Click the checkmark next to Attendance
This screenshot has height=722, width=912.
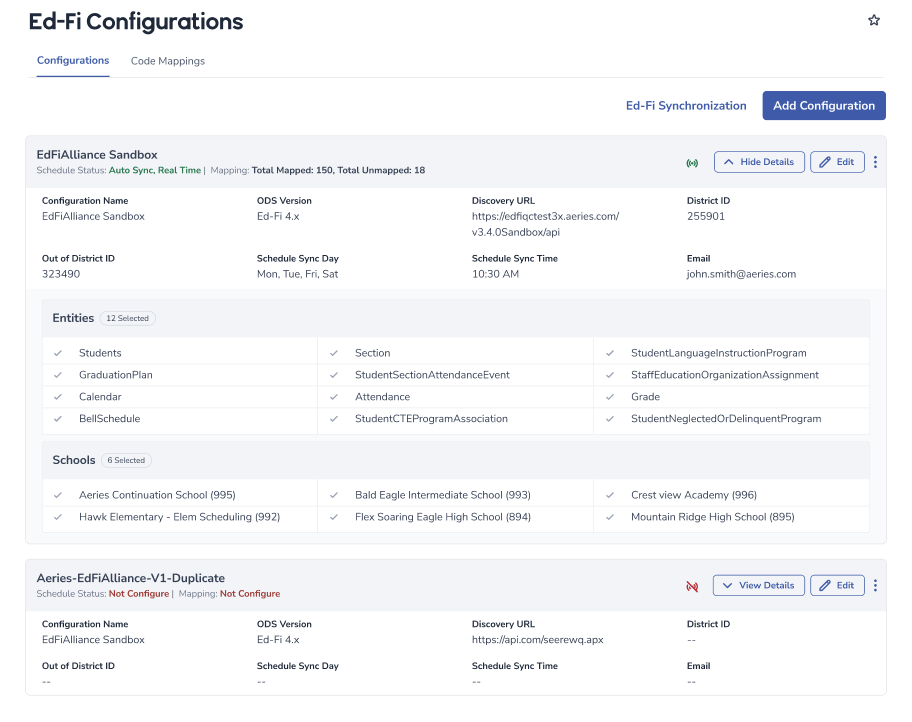tap(334, 397)
